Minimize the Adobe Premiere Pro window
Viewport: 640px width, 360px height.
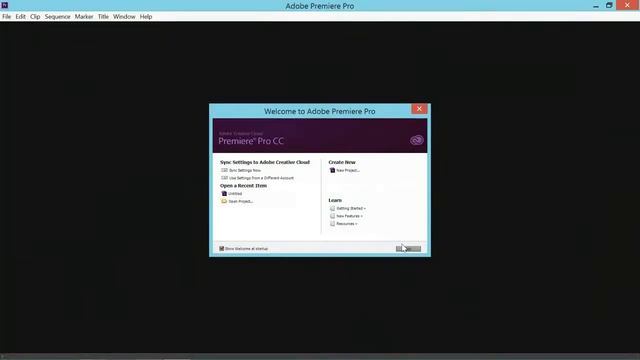(596, 6)
